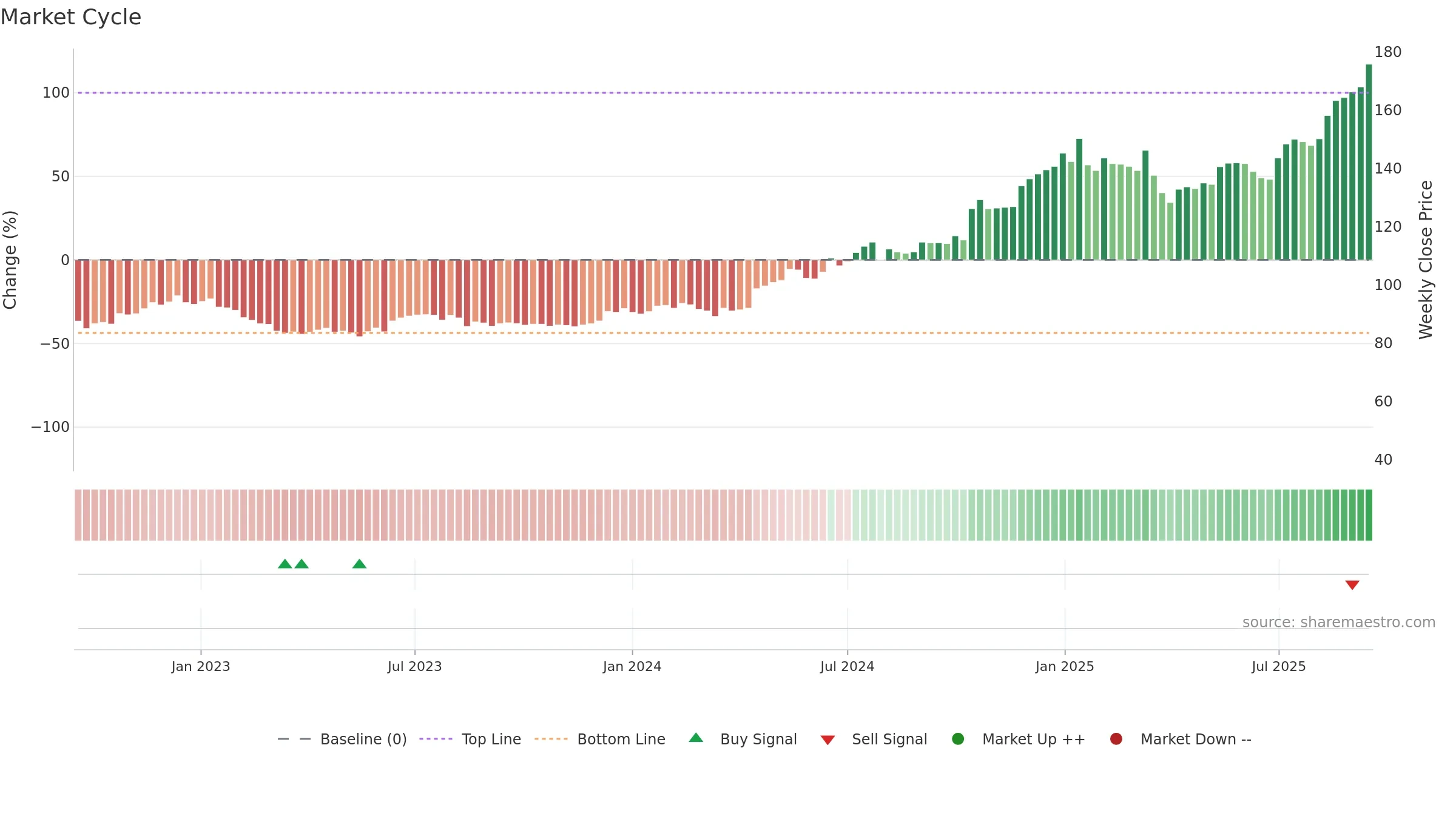
Task: Click the −50 tick on the left axis
Action: point(55,344)
